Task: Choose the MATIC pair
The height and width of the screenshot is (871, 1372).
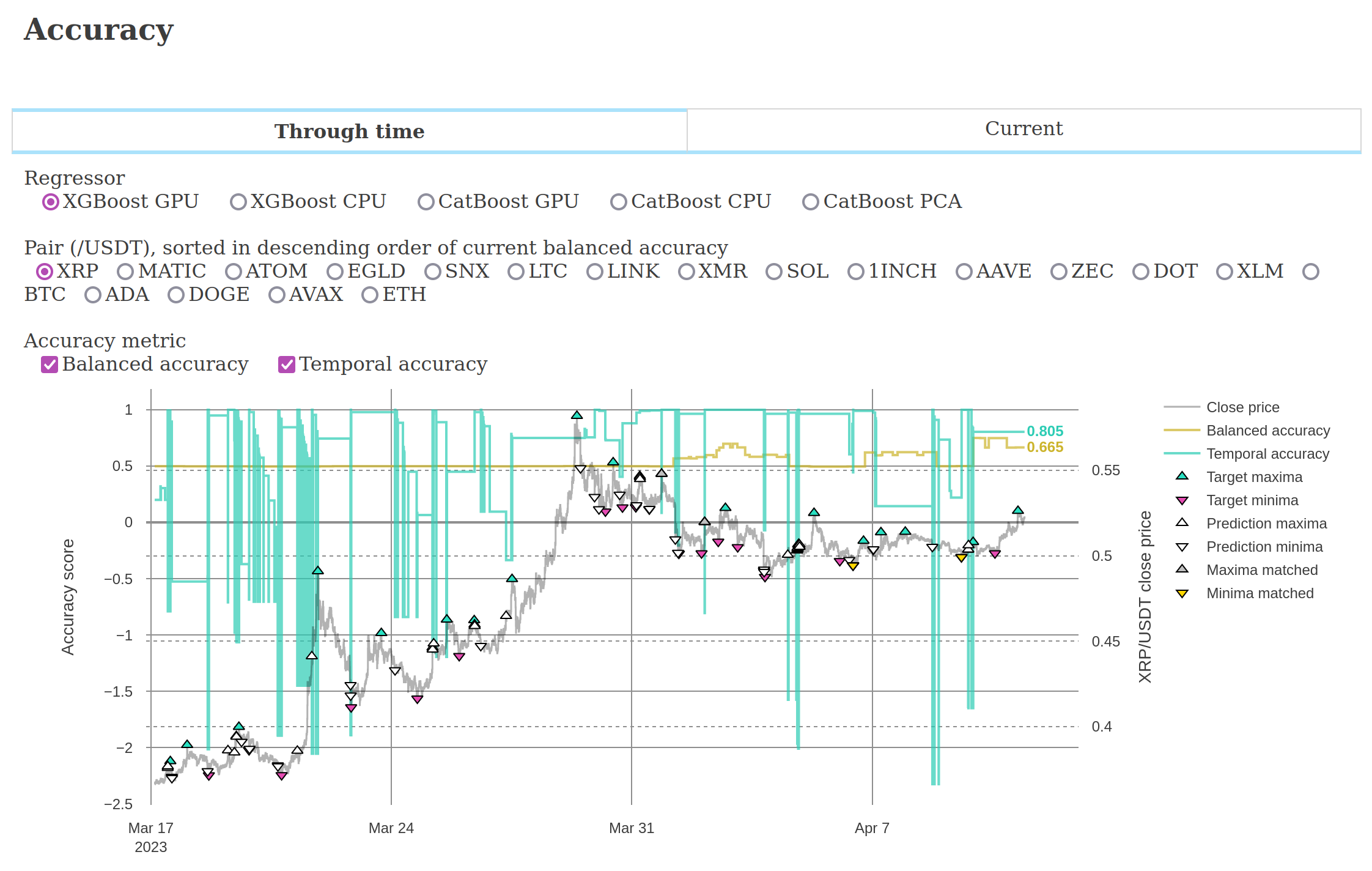Action: pyautogui.click(x=125, y=272)
